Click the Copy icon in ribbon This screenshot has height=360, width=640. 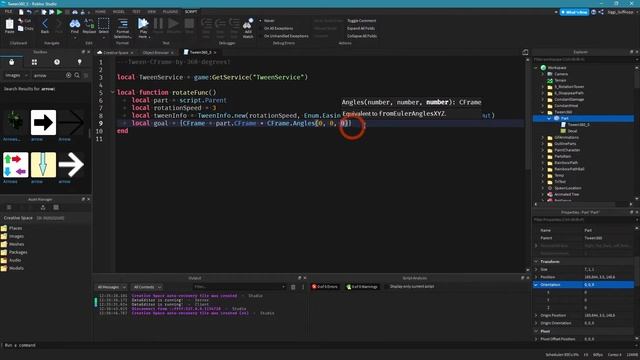pyautogui.click(x=21, y=29)
